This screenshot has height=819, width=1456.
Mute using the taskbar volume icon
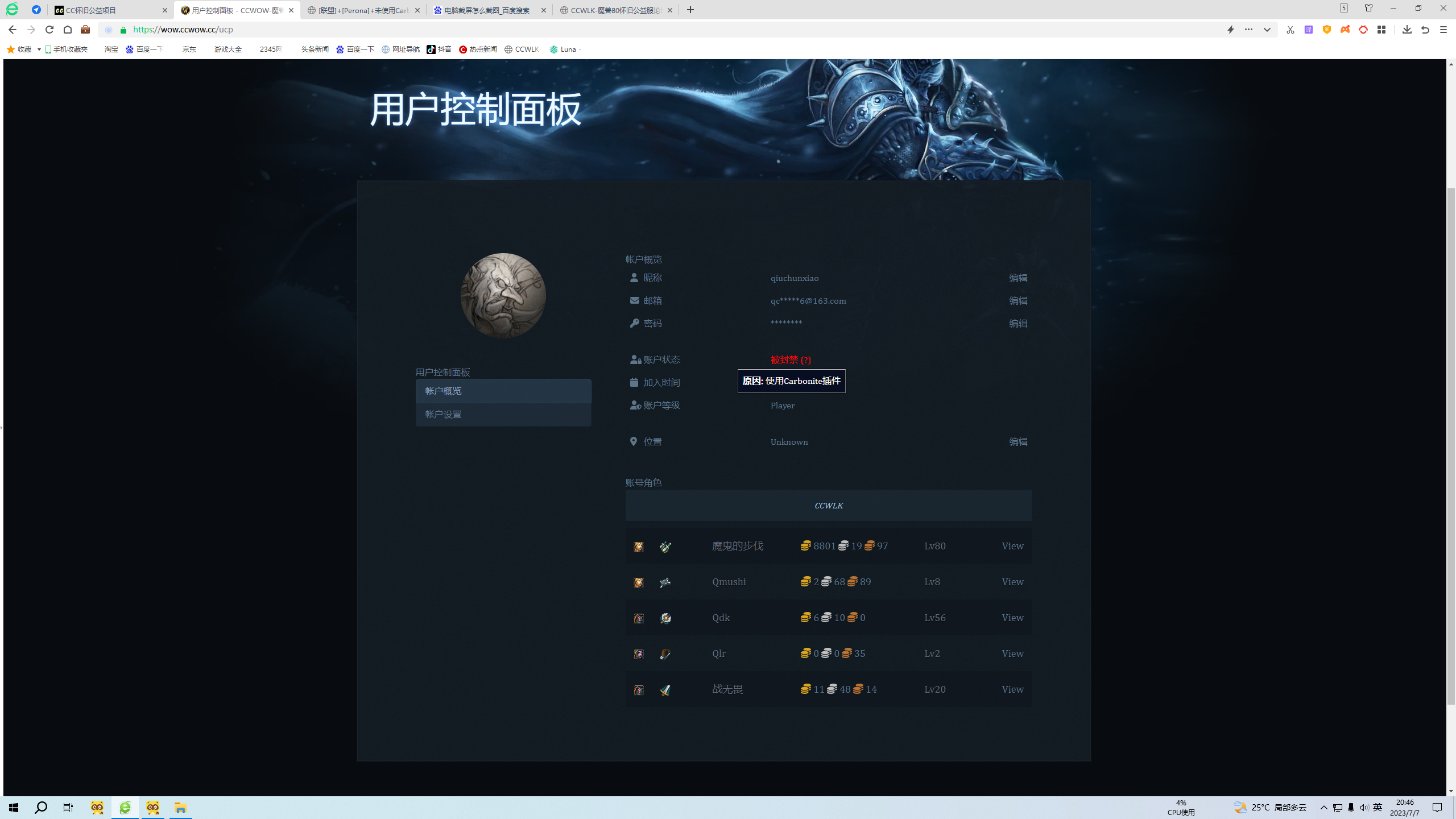coord(1364,808)
